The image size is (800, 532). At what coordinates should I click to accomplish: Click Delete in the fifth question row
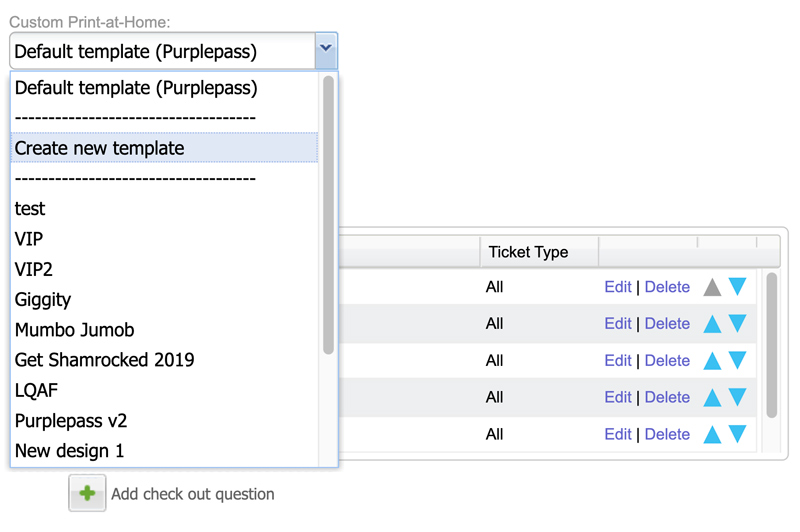pyautogui.click(x=667, y=435)
